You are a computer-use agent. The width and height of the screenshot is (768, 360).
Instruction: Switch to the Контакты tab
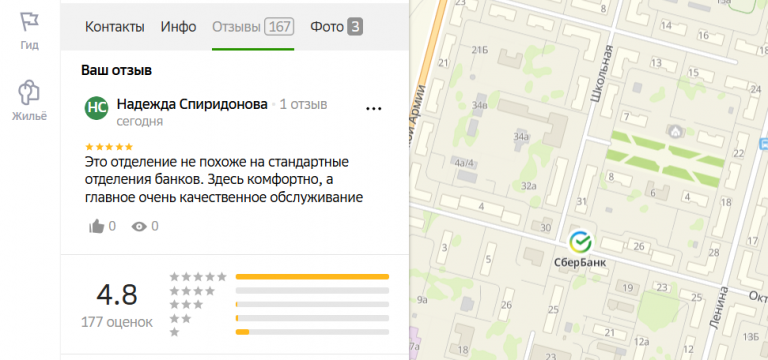point(115,27)
